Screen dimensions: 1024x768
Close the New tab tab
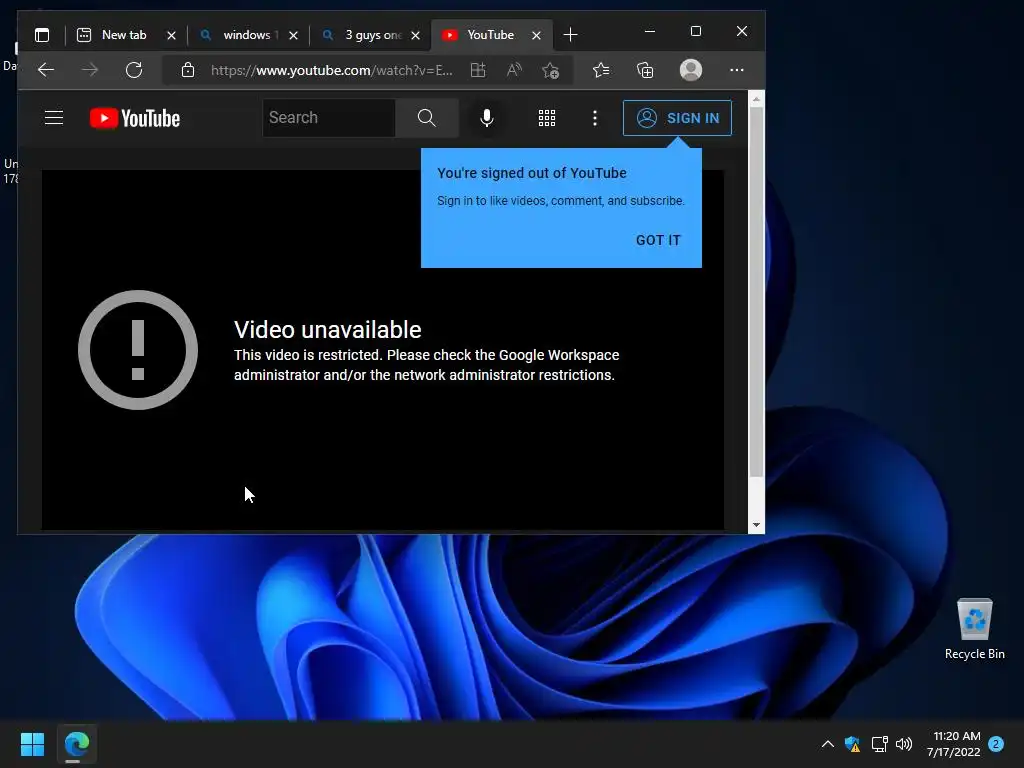click(x=171, y=35)
